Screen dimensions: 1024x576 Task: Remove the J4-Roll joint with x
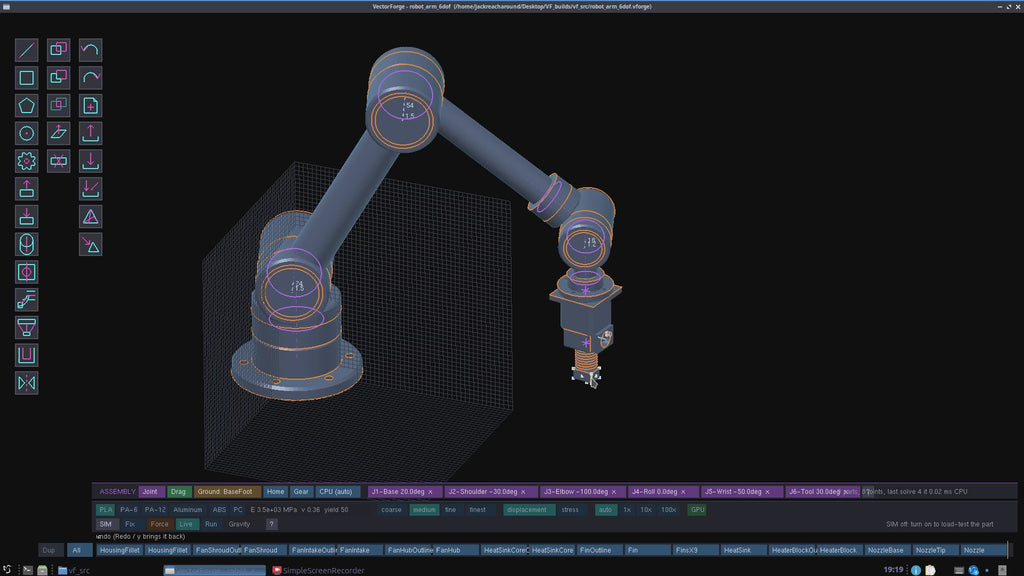pos(684,492)
